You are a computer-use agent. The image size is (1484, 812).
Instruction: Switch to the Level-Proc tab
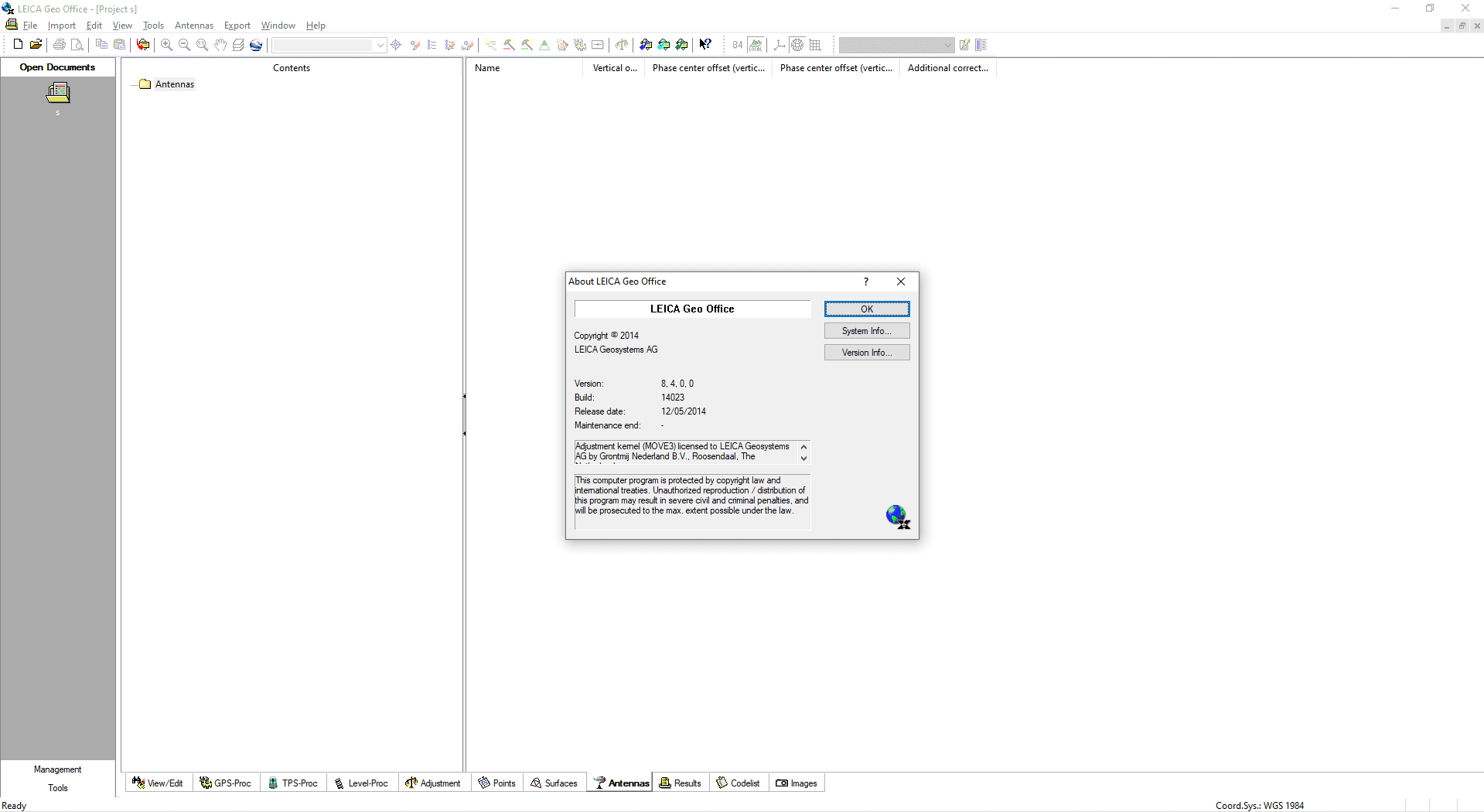pyautogui.click(x=361, y=783)
